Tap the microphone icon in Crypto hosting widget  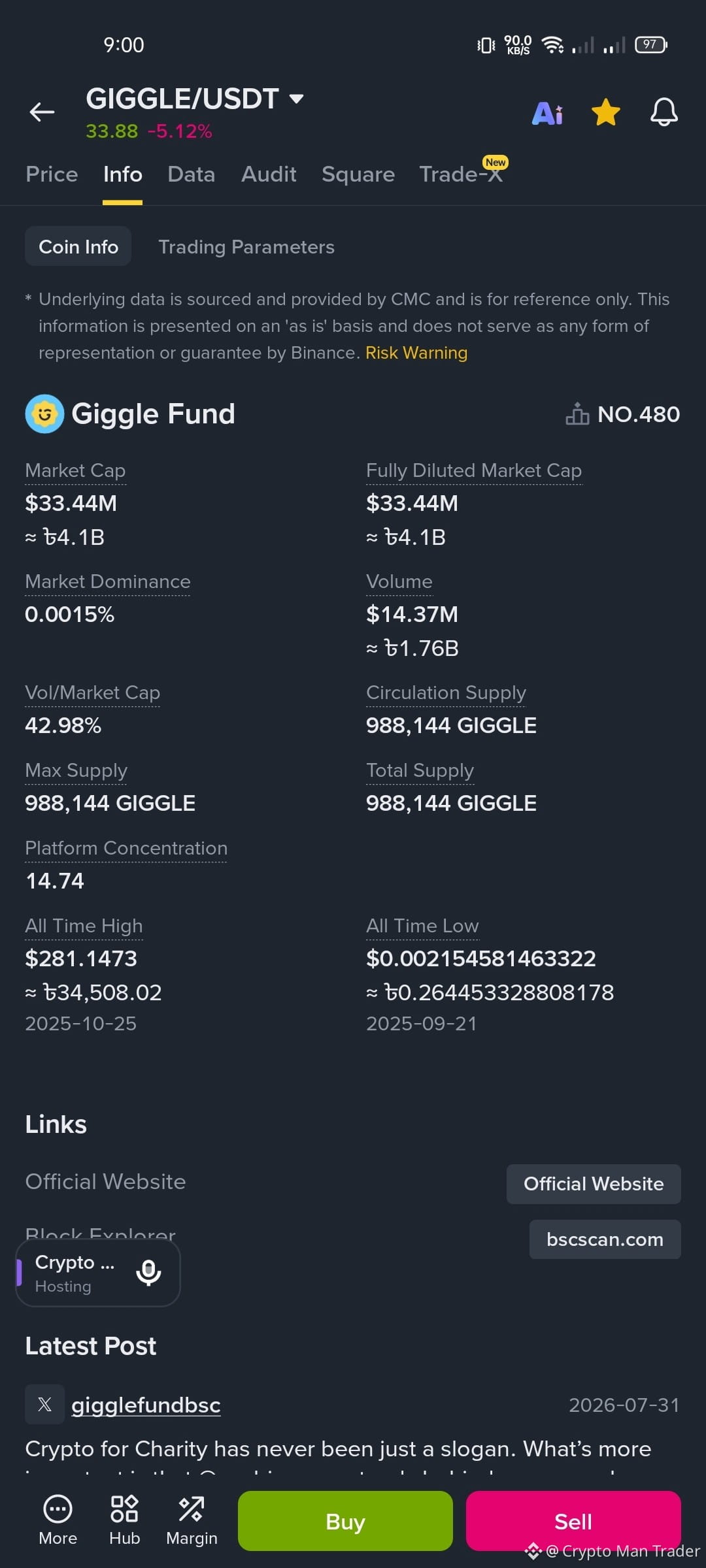[148, 1272]
